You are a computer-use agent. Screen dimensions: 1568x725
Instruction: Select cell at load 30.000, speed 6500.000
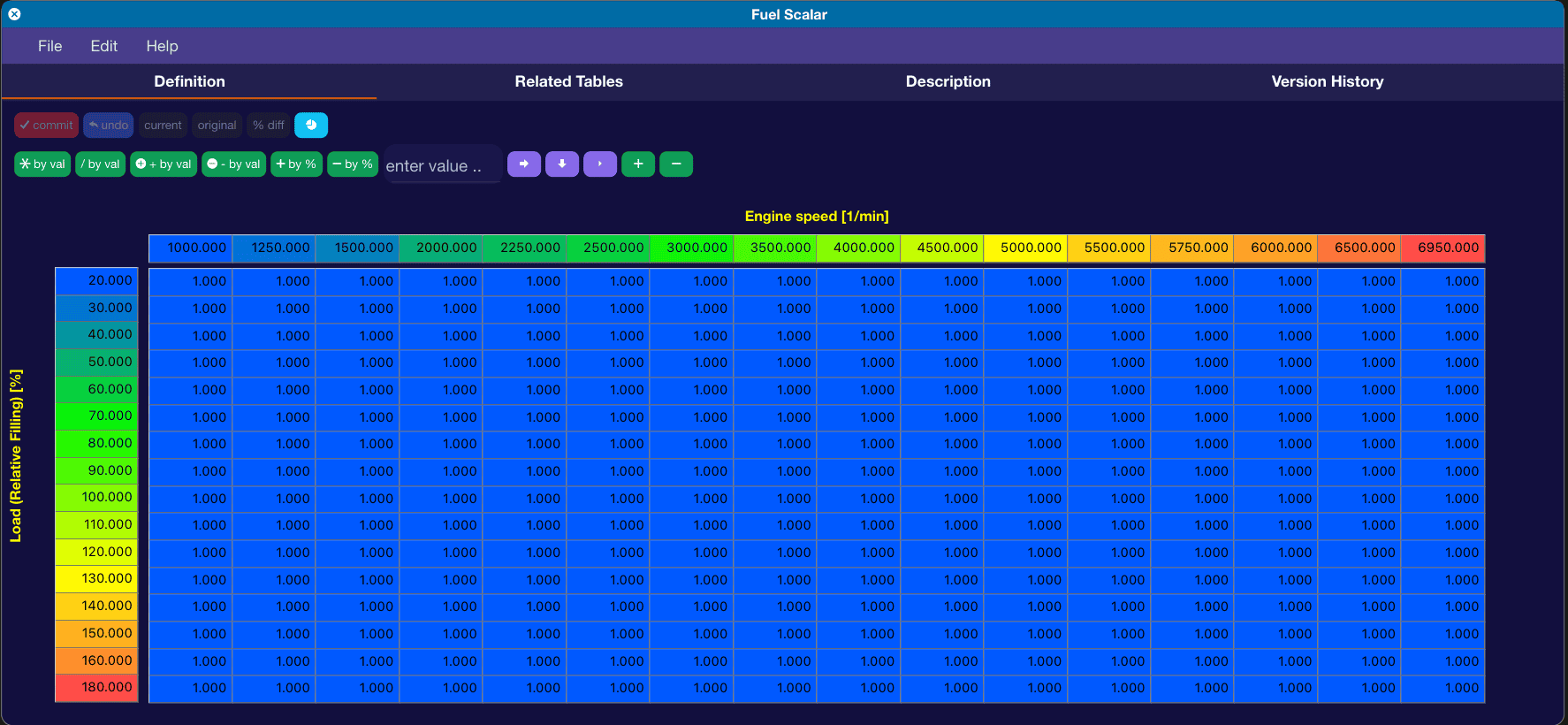click(1359, 309)
